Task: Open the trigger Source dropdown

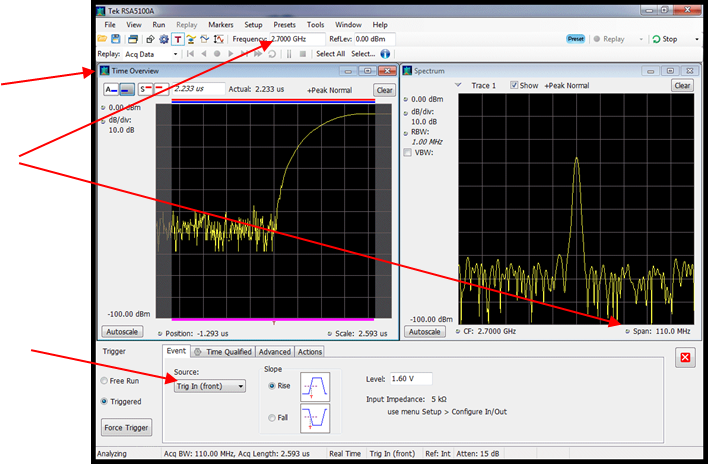Action: click(x=210, y=386)
